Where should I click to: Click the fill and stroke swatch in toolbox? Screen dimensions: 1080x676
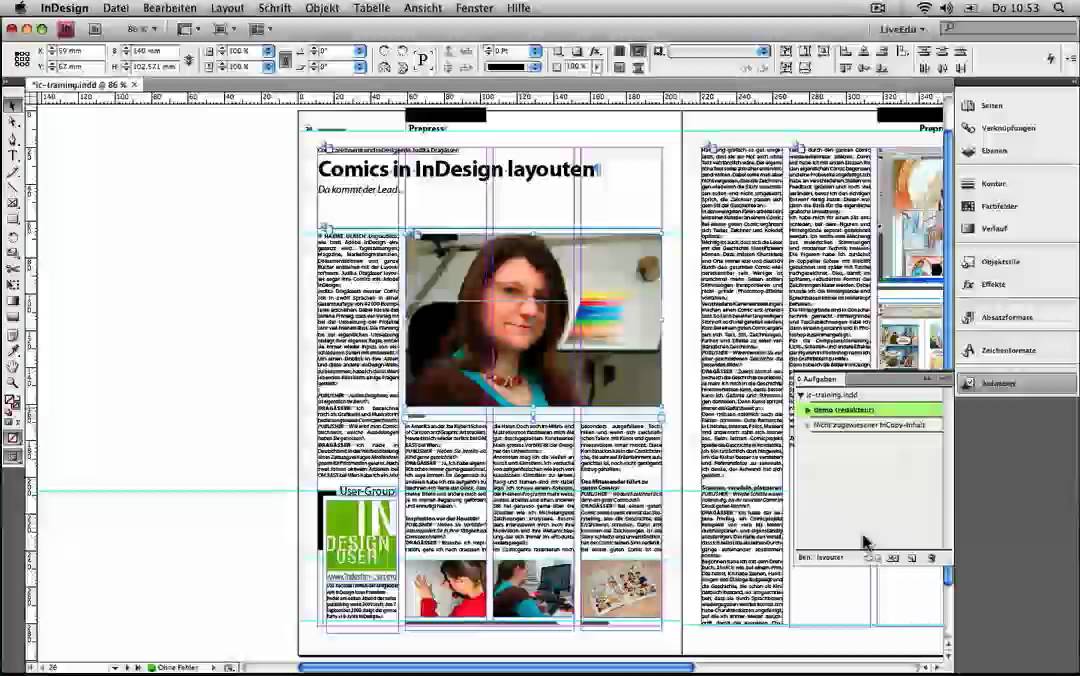[x=12, y=402]
